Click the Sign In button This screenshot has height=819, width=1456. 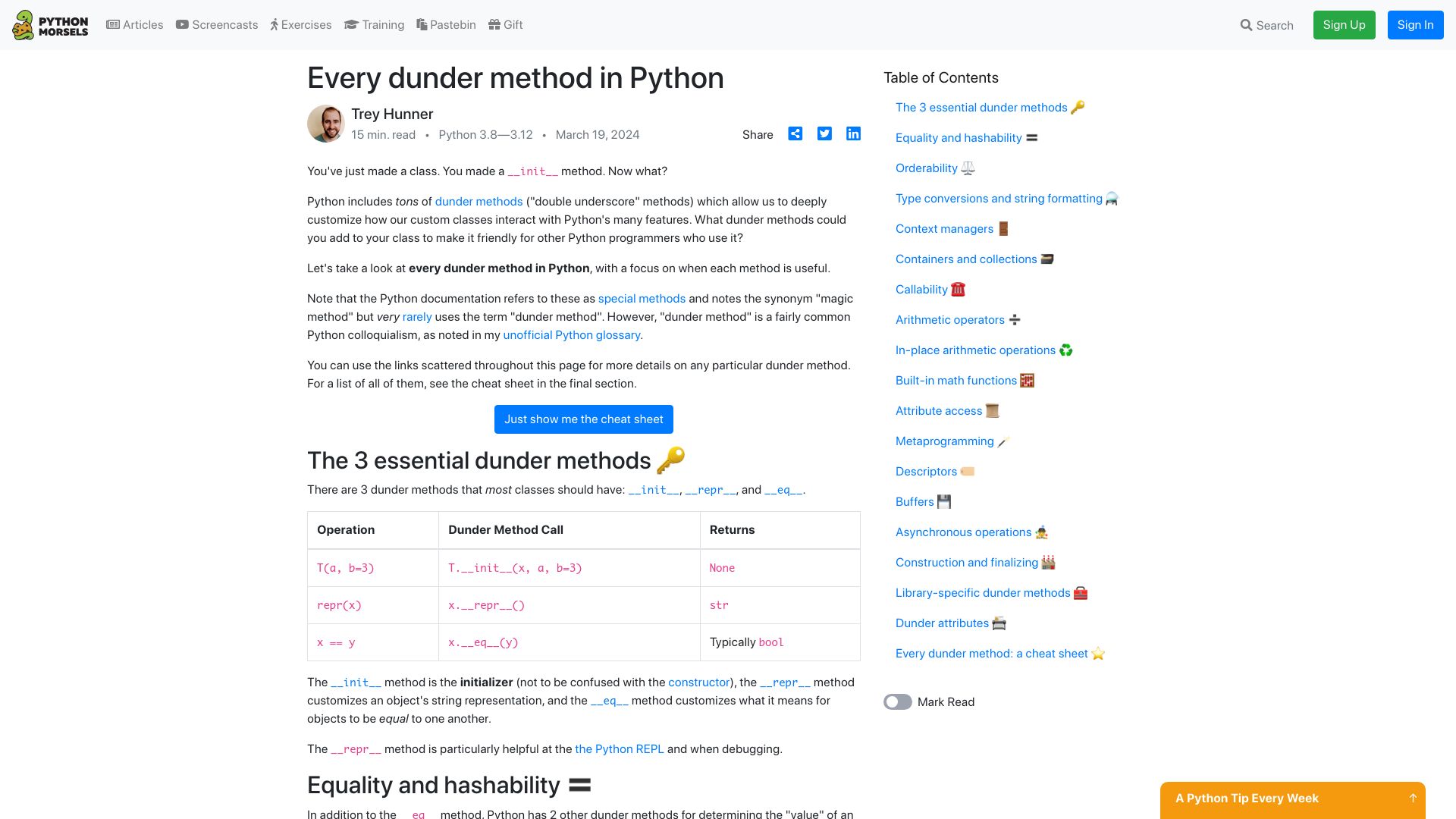pyautogui.click(x=1415, y=25)
